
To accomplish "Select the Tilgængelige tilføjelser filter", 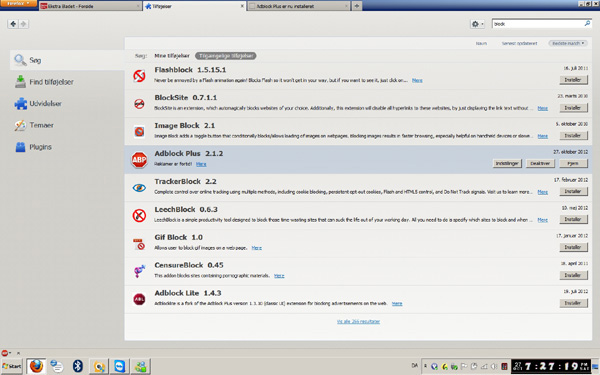I will [226, 56].
